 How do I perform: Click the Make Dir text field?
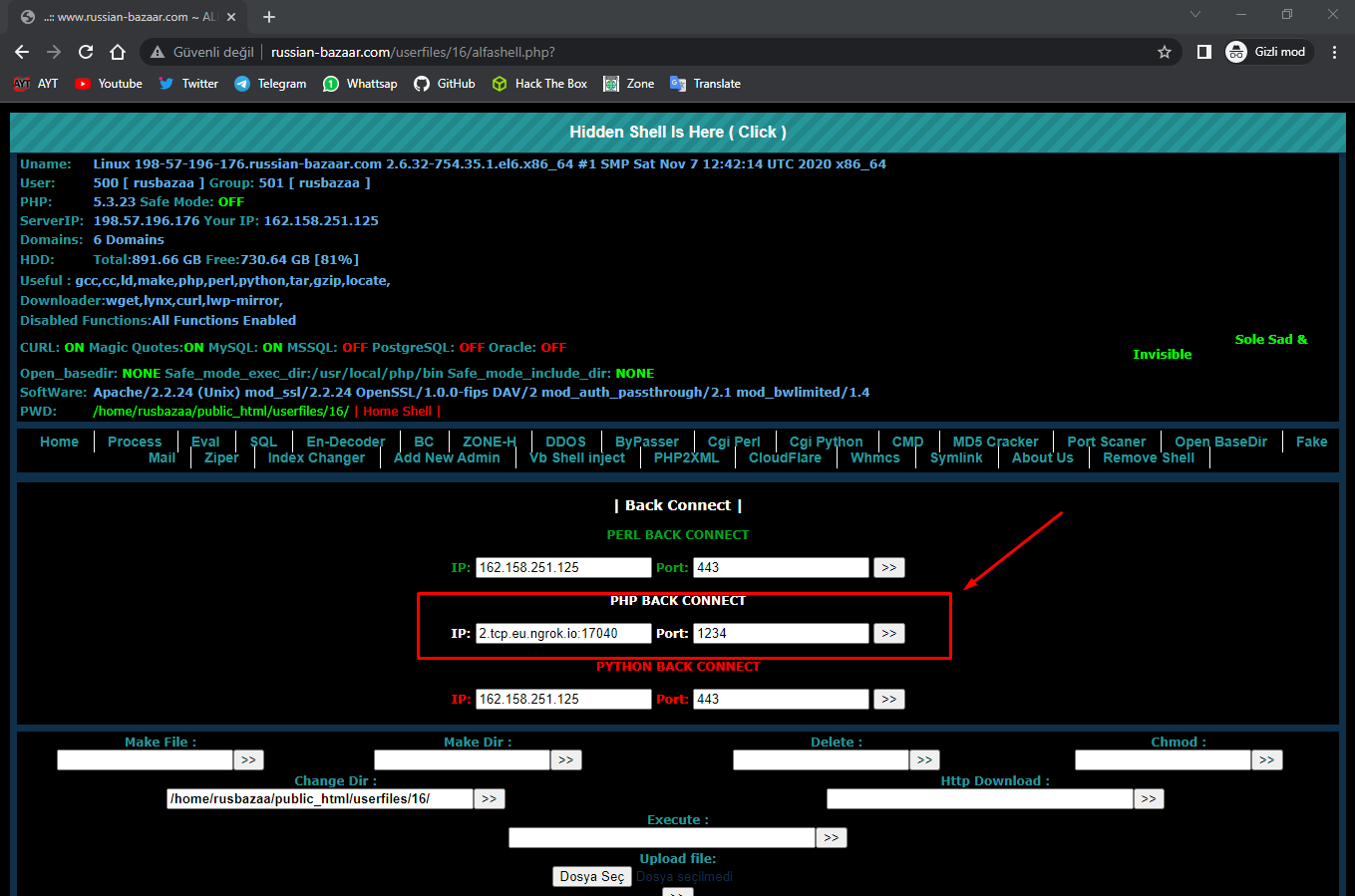tap(462, 759)
